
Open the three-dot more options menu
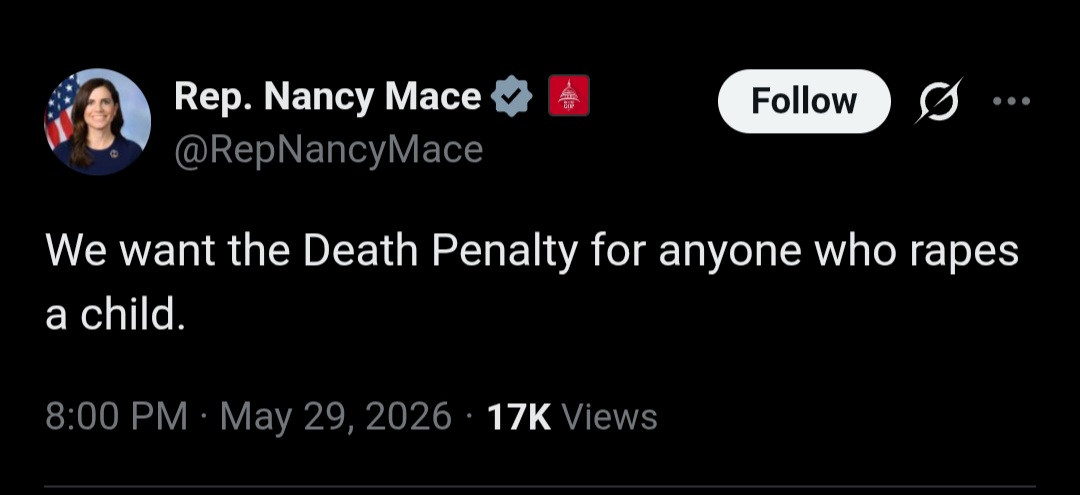1011,101
